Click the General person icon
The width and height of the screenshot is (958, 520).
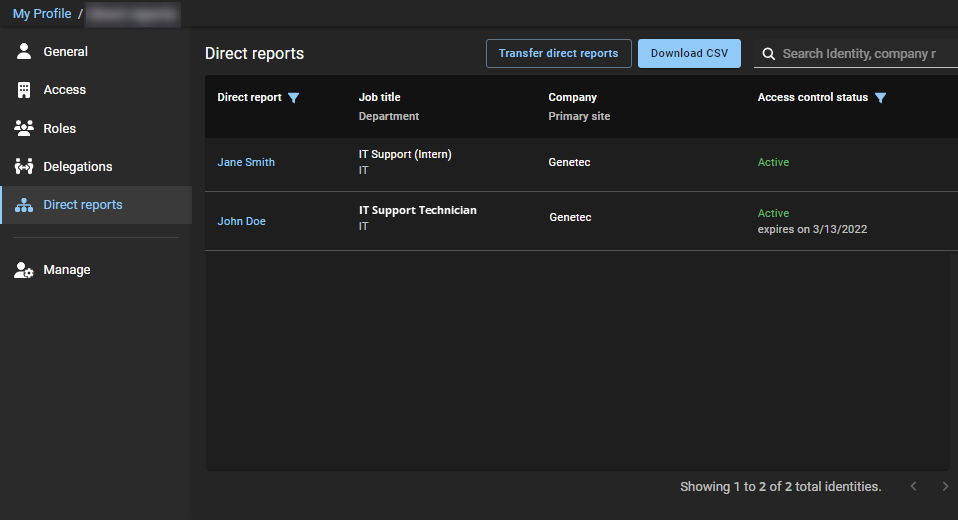coord(24,51)
